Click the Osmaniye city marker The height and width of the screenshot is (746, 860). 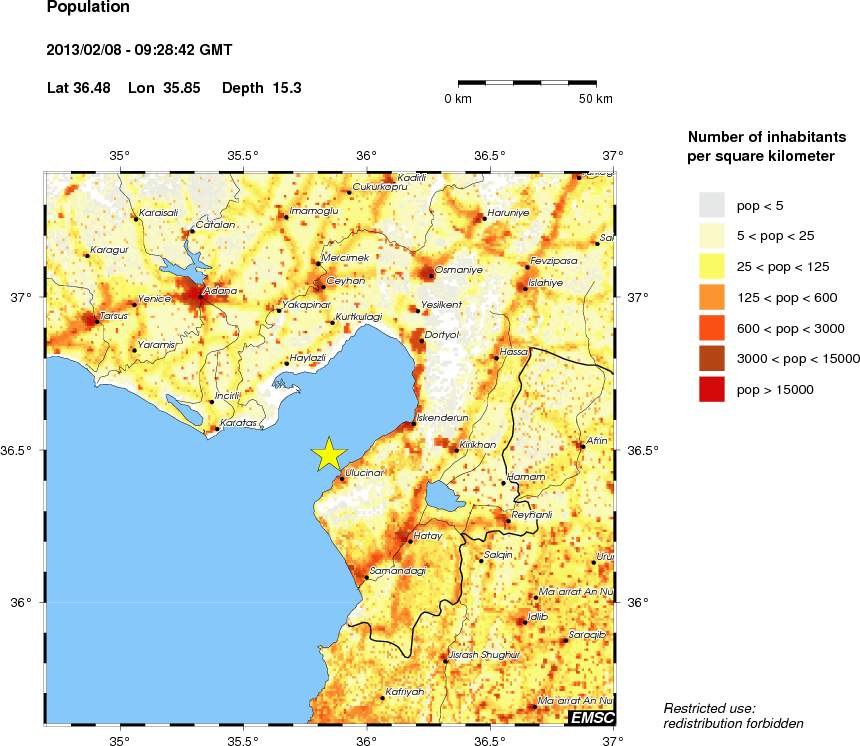click(431, 275)
